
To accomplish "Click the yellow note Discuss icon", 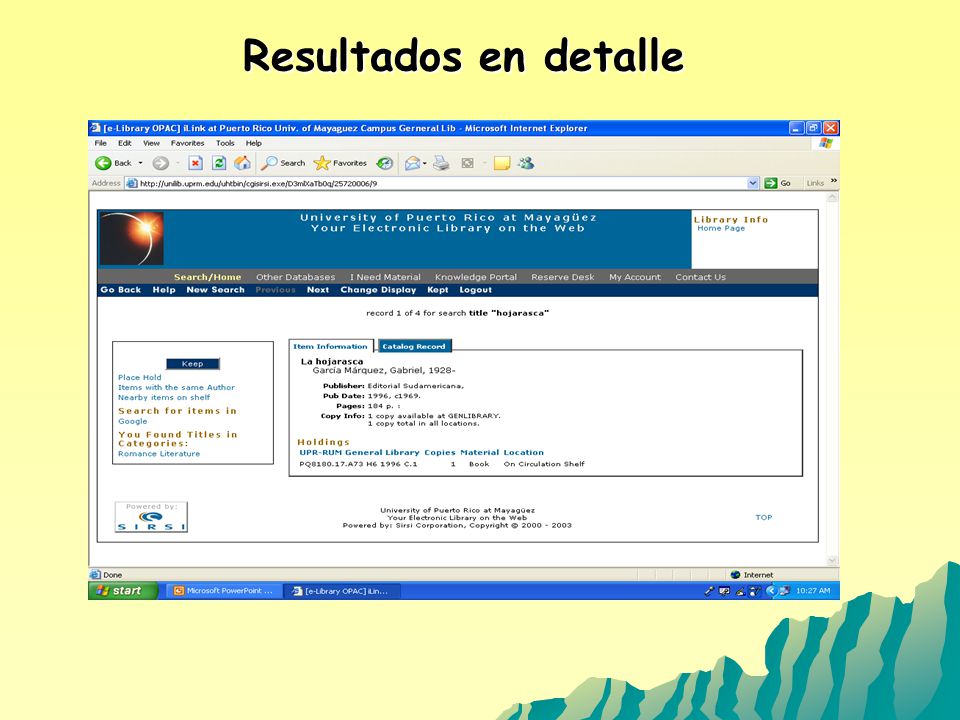I will 502,163.
